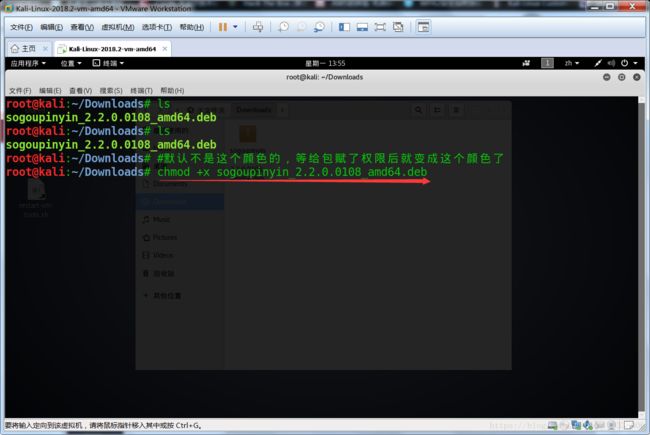Open terminal 搜索(S) menu
The width and height of the screenshot is (650, 435).
(x=111, y=90)
